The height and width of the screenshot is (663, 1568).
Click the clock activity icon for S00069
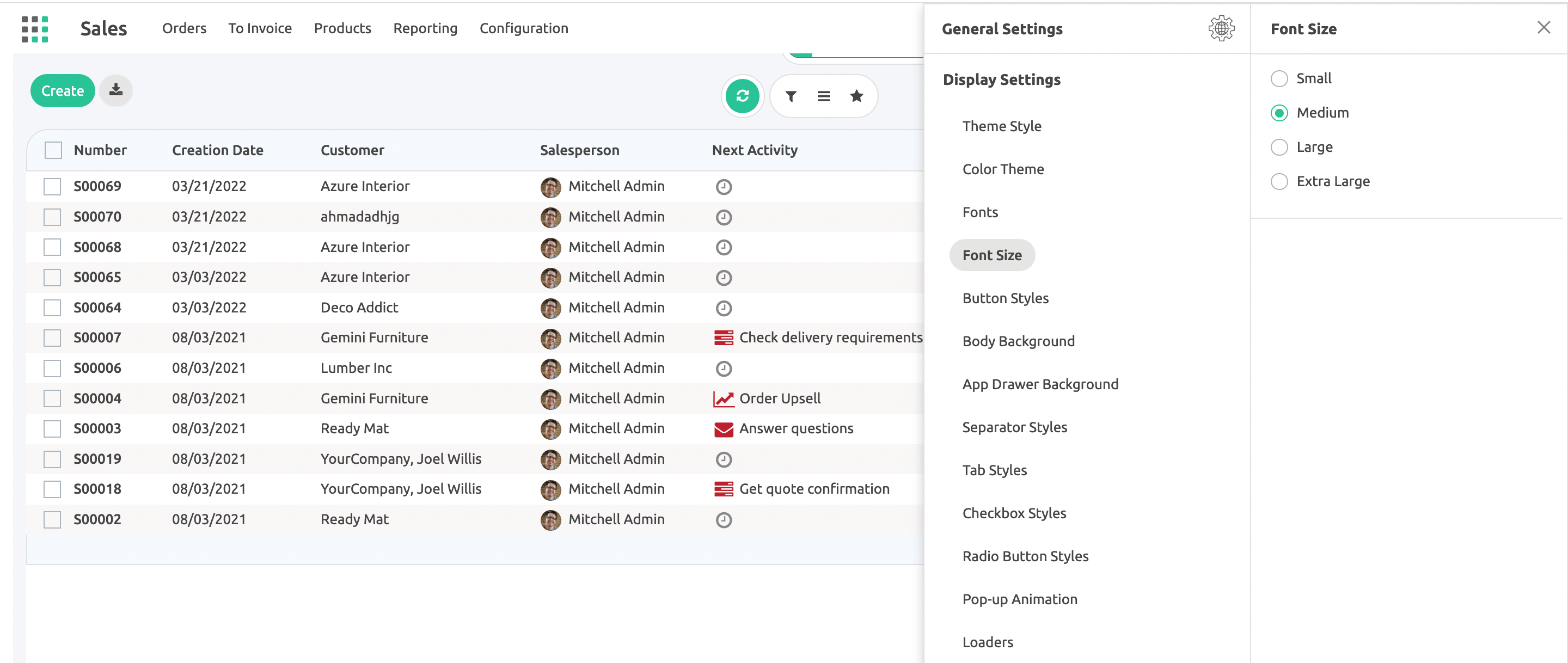[x=723, y=187]
